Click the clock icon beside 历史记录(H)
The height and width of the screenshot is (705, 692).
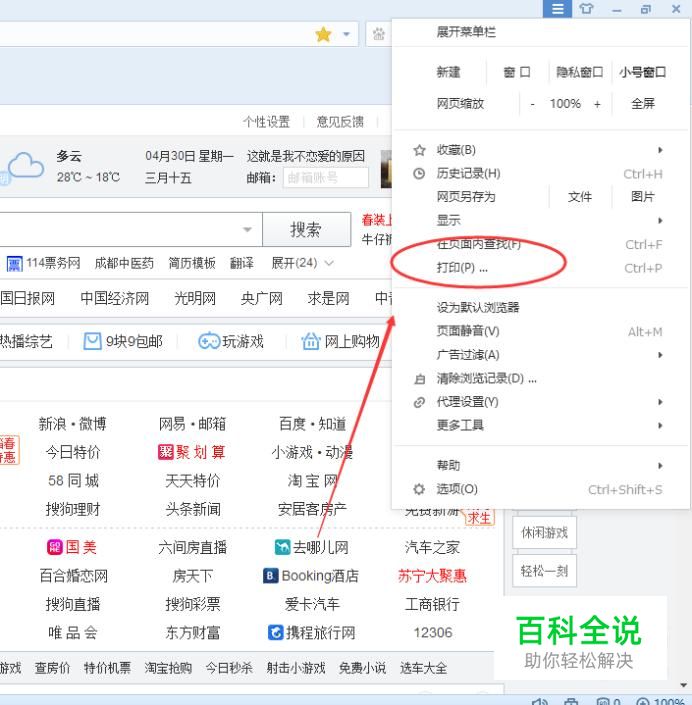point(419,174)
